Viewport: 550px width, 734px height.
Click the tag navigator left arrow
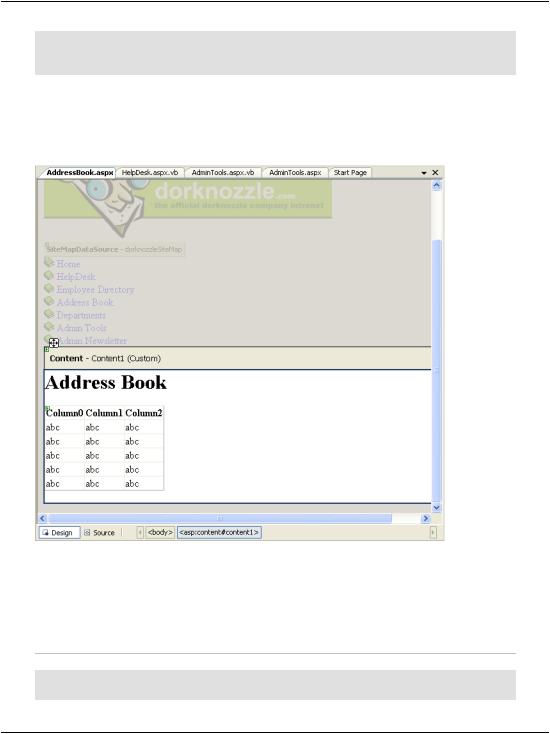pyautogui.click(x=139, y=533)
